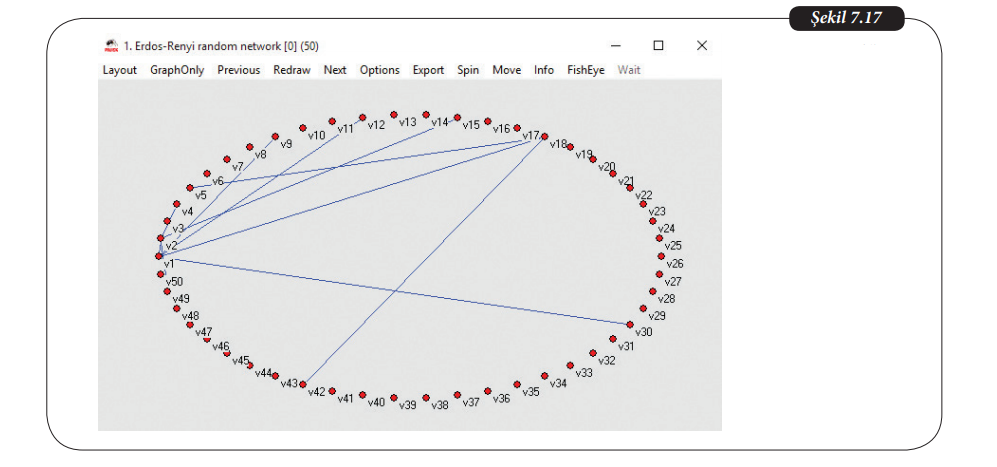Click Previous in the menu bar

click(238, 70)
